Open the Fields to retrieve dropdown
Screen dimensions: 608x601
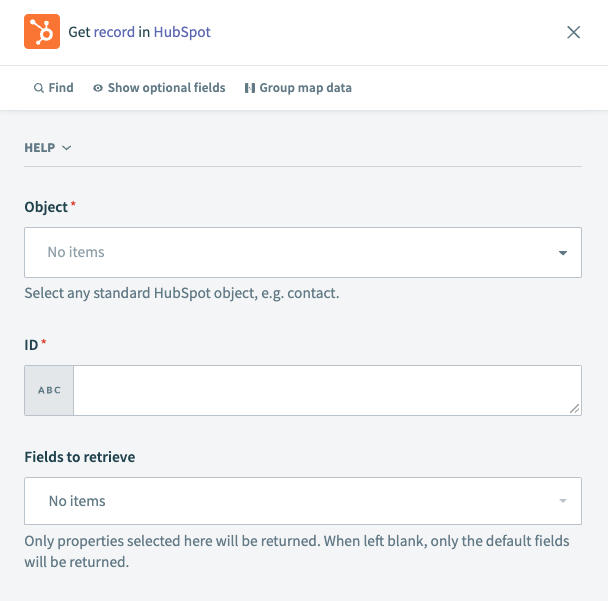click(302, 500)
